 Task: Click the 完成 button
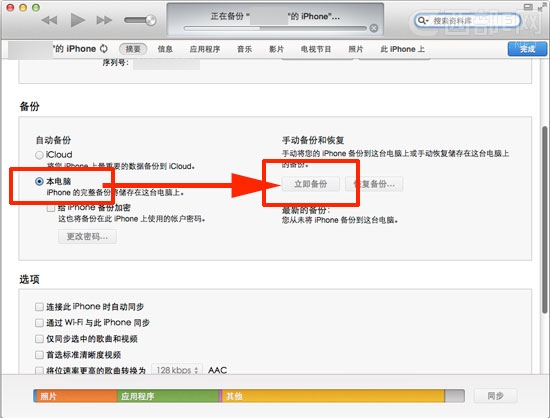coord(527,49)
